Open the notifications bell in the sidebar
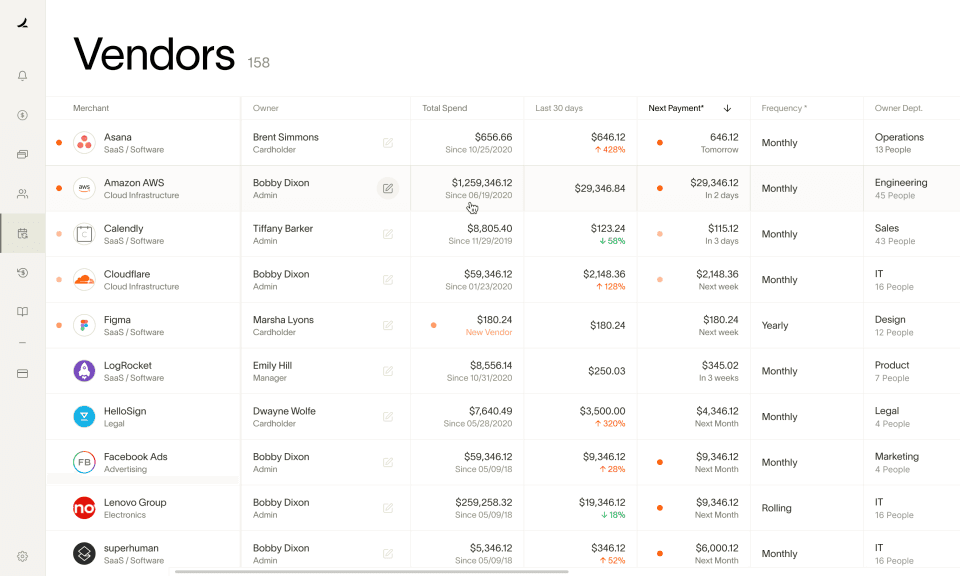The image size is (960, 576). click(x=21, y=75)
